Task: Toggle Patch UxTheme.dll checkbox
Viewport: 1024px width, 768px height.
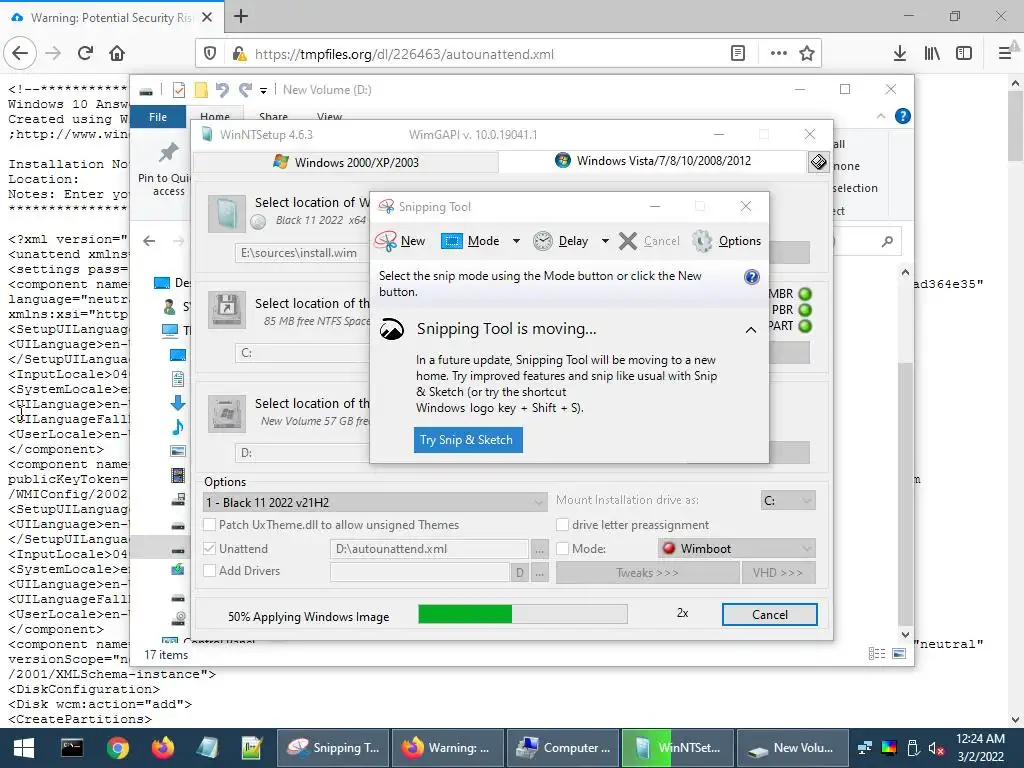Action: coord(210,525)
